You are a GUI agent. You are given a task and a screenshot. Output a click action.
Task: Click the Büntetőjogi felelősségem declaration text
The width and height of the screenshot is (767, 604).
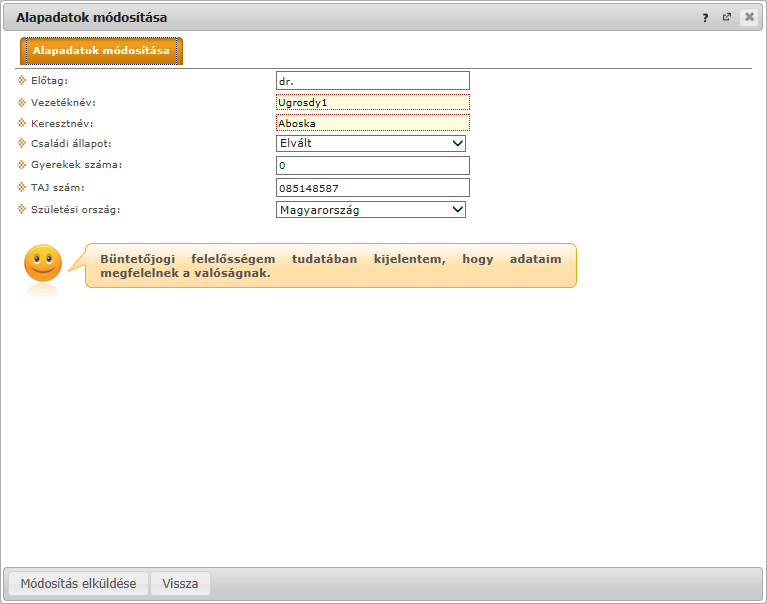331,266
